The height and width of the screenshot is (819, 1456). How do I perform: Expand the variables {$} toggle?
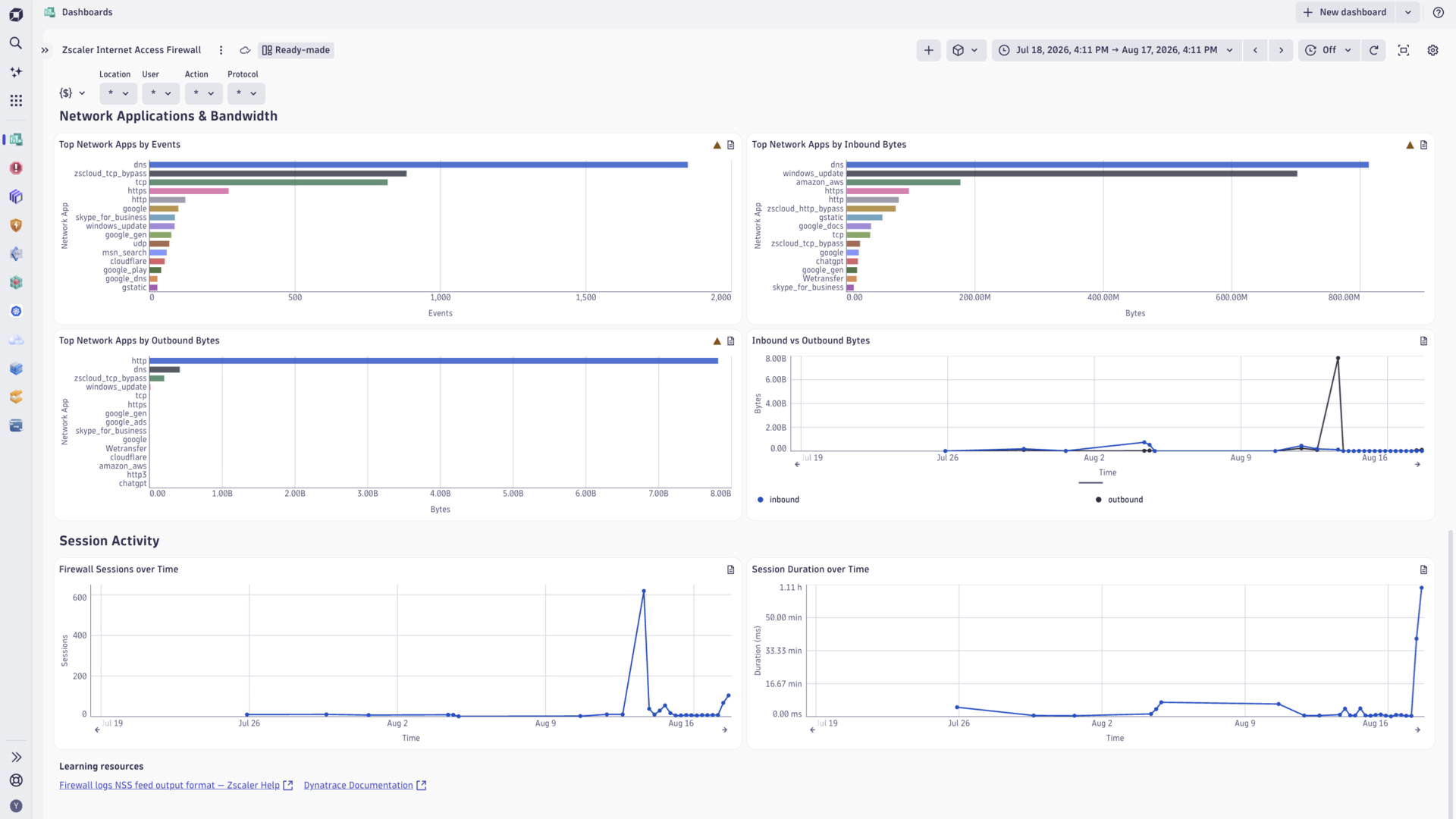click(x=72, y=93)
